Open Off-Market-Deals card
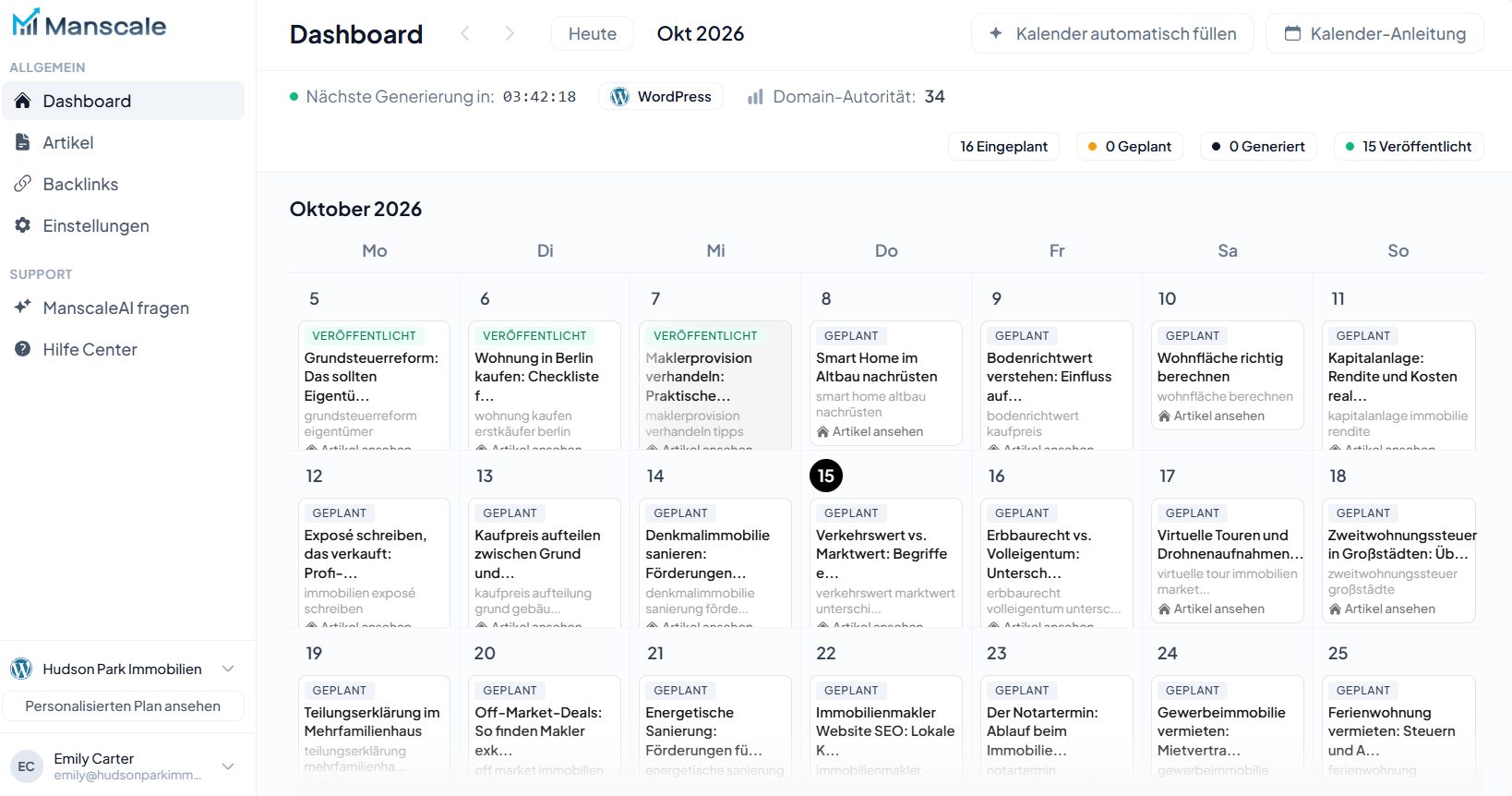 [545, 730]
